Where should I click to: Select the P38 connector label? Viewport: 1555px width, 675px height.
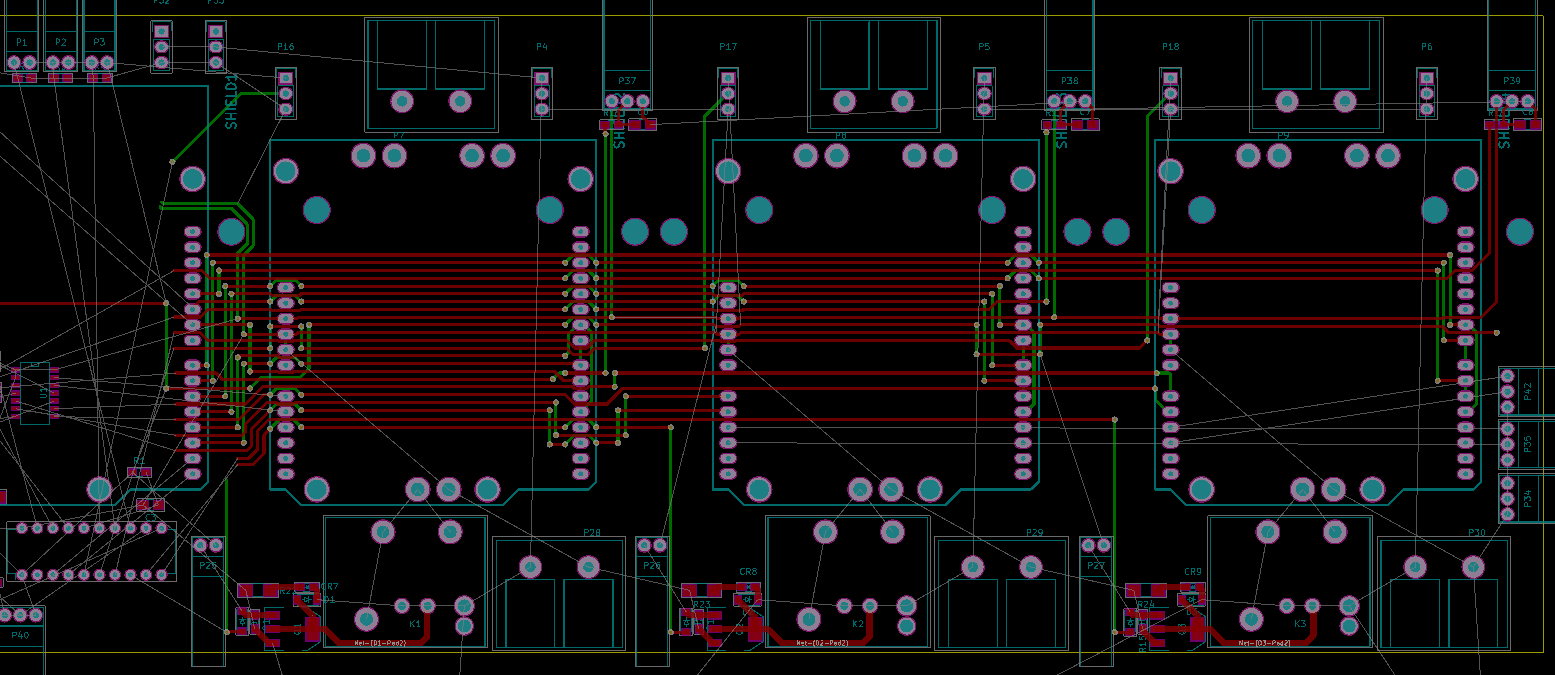1069,80
